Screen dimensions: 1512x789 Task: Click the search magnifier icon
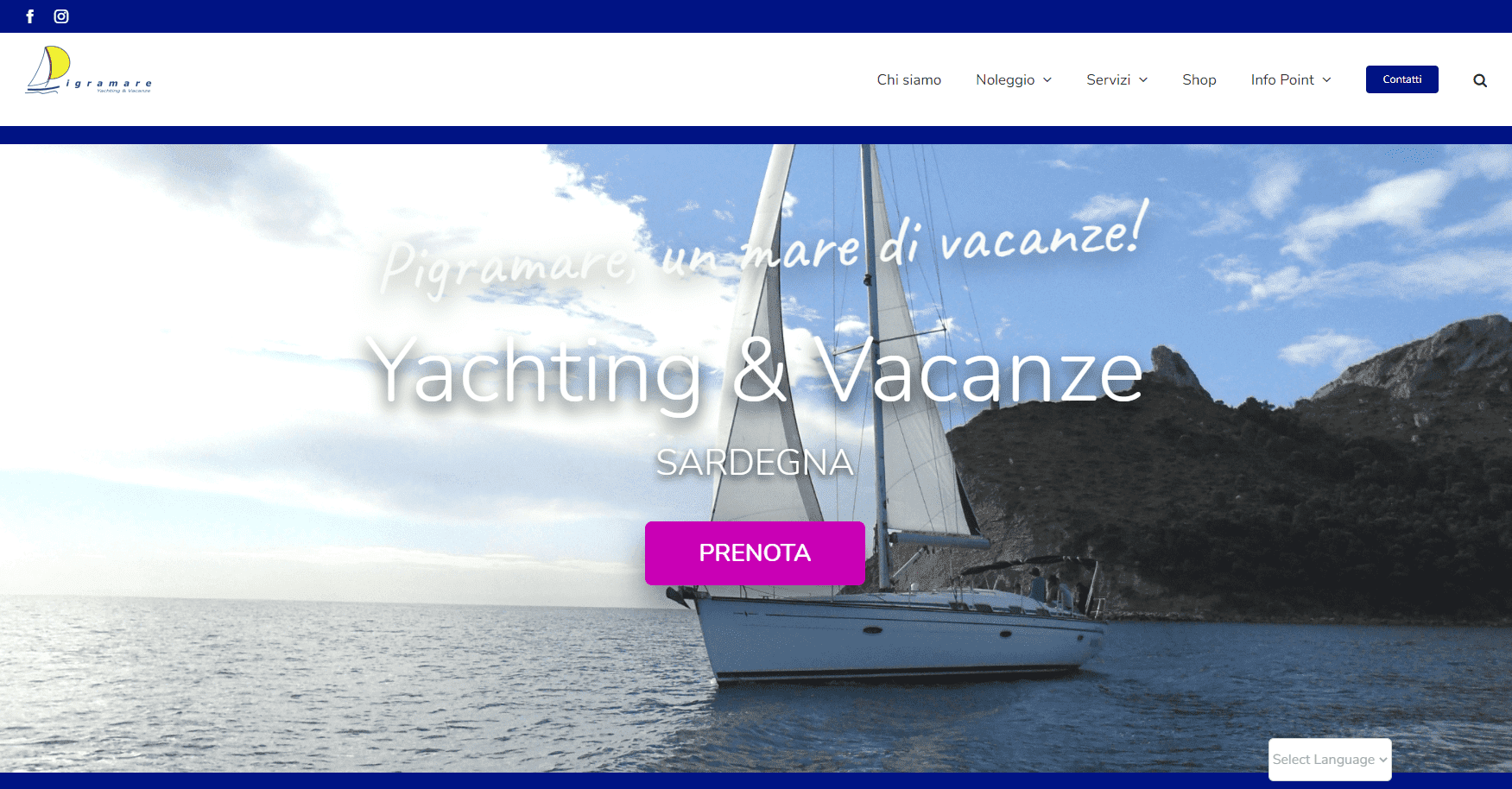(1480, 80)
